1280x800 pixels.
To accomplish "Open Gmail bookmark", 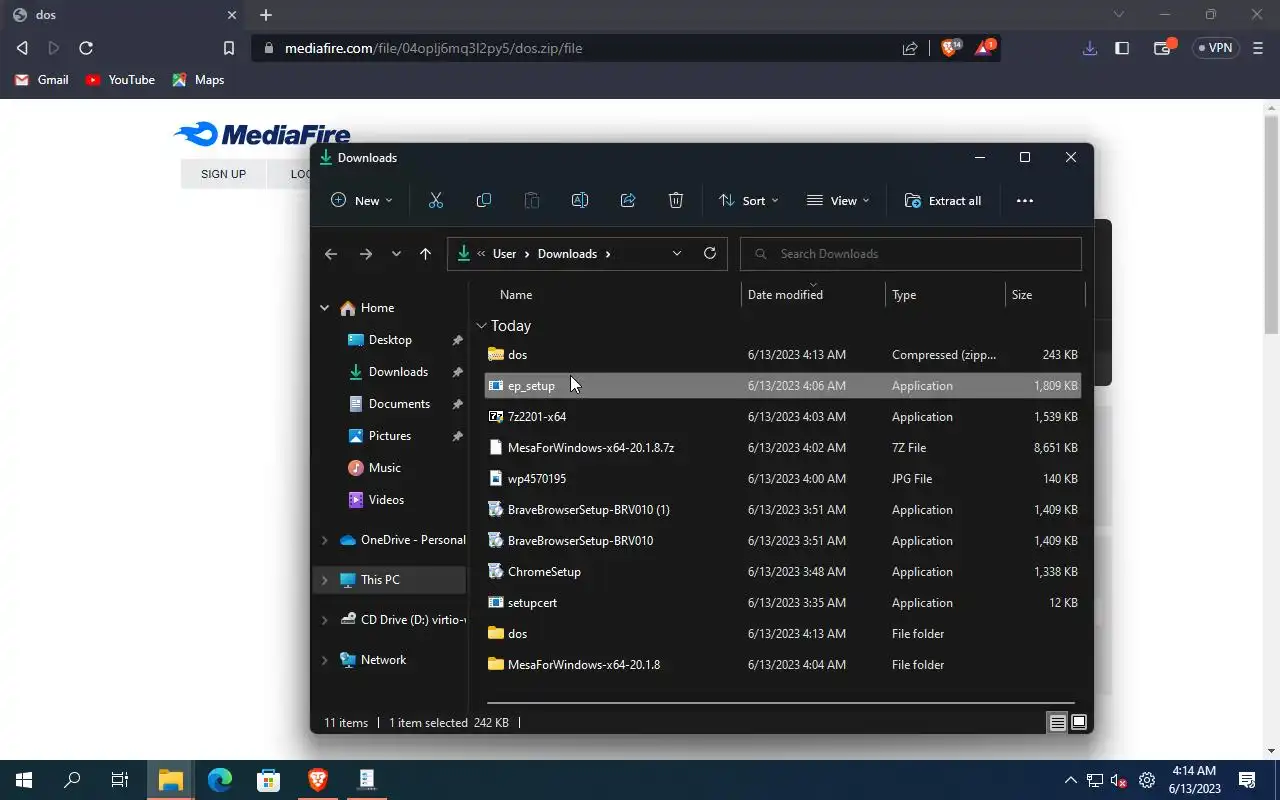I will click(42, 80).
